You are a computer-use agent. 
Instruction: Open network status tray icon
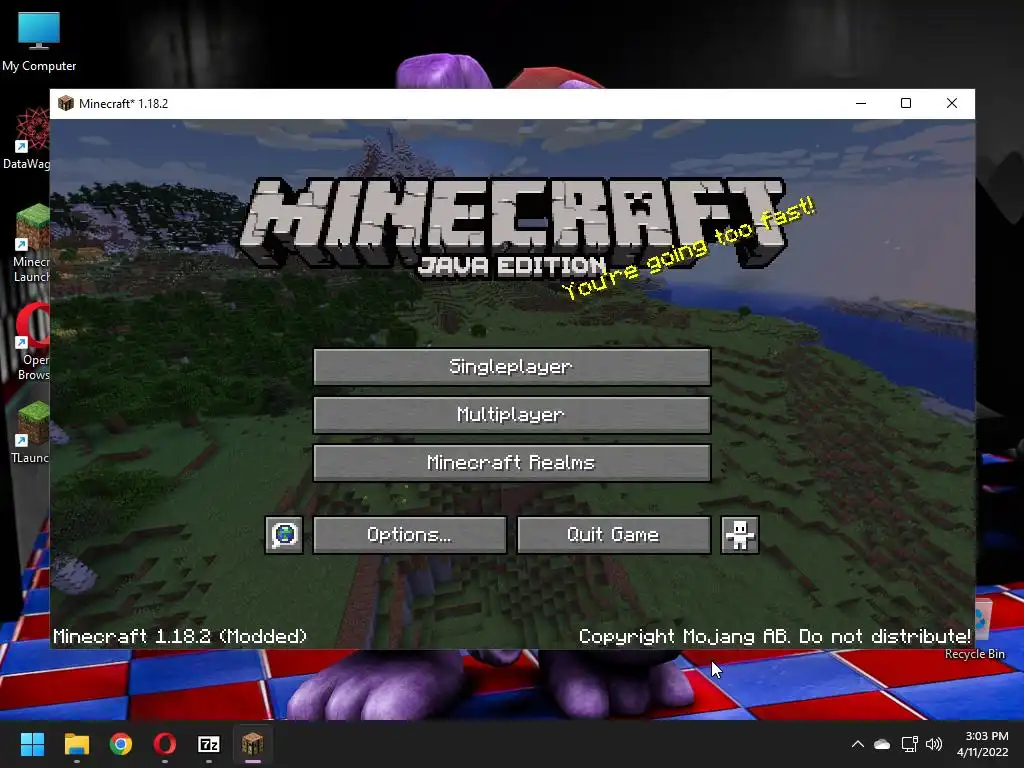(x=909, y=744)
